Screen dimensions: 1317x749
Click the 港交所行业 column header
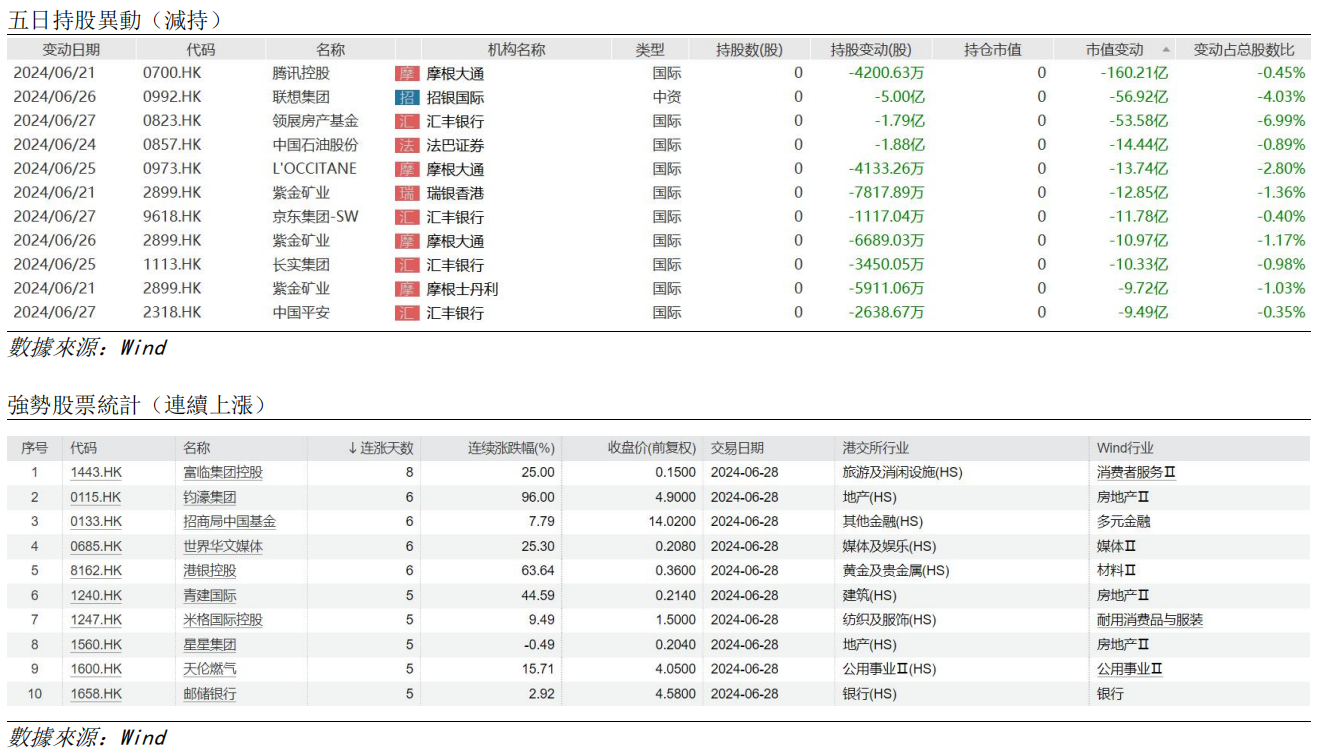(876, 448)
